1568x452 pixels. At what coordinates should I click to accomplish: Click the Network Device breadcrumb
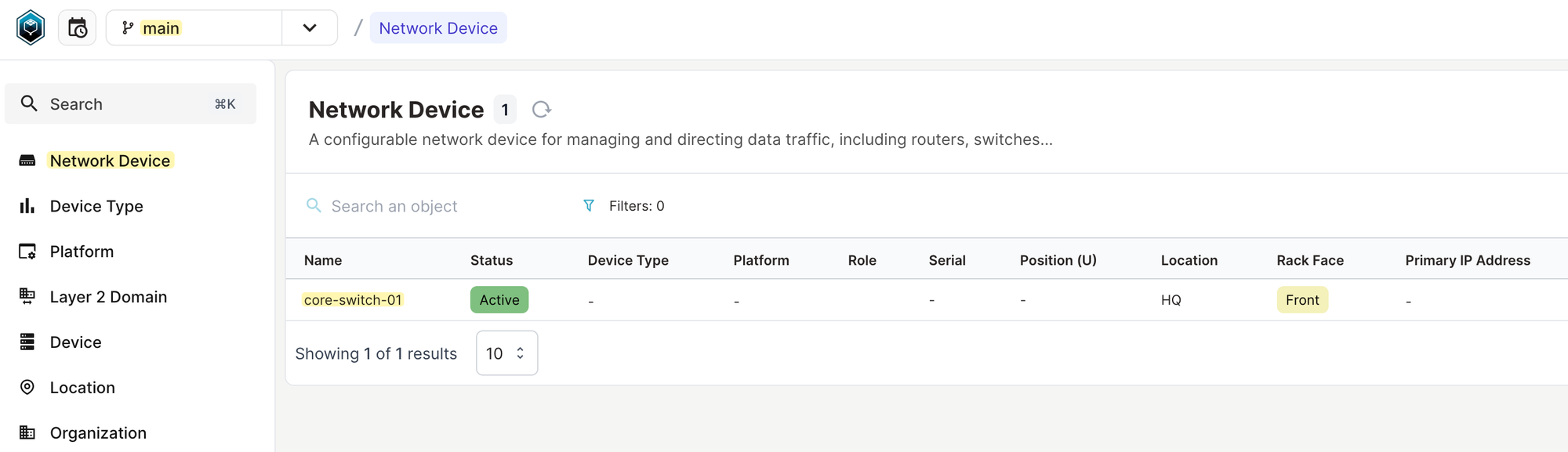(438, 28)
